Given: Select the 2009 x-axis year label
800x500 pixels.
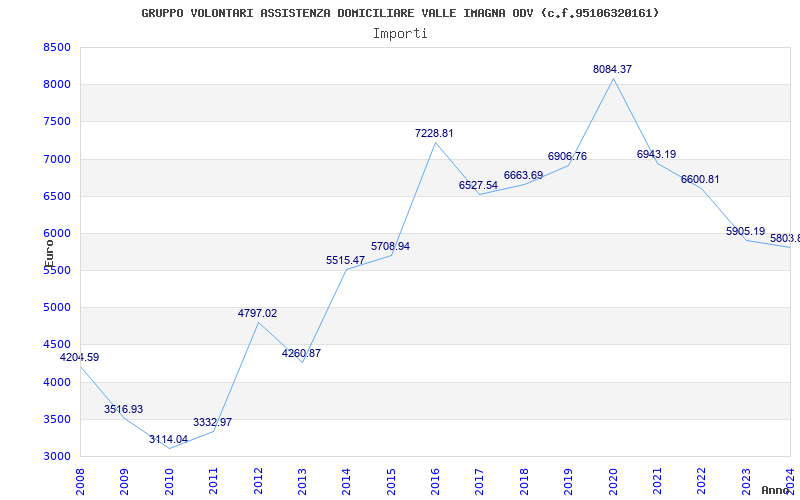Looking at the screenshot, I should coord(124,481).
